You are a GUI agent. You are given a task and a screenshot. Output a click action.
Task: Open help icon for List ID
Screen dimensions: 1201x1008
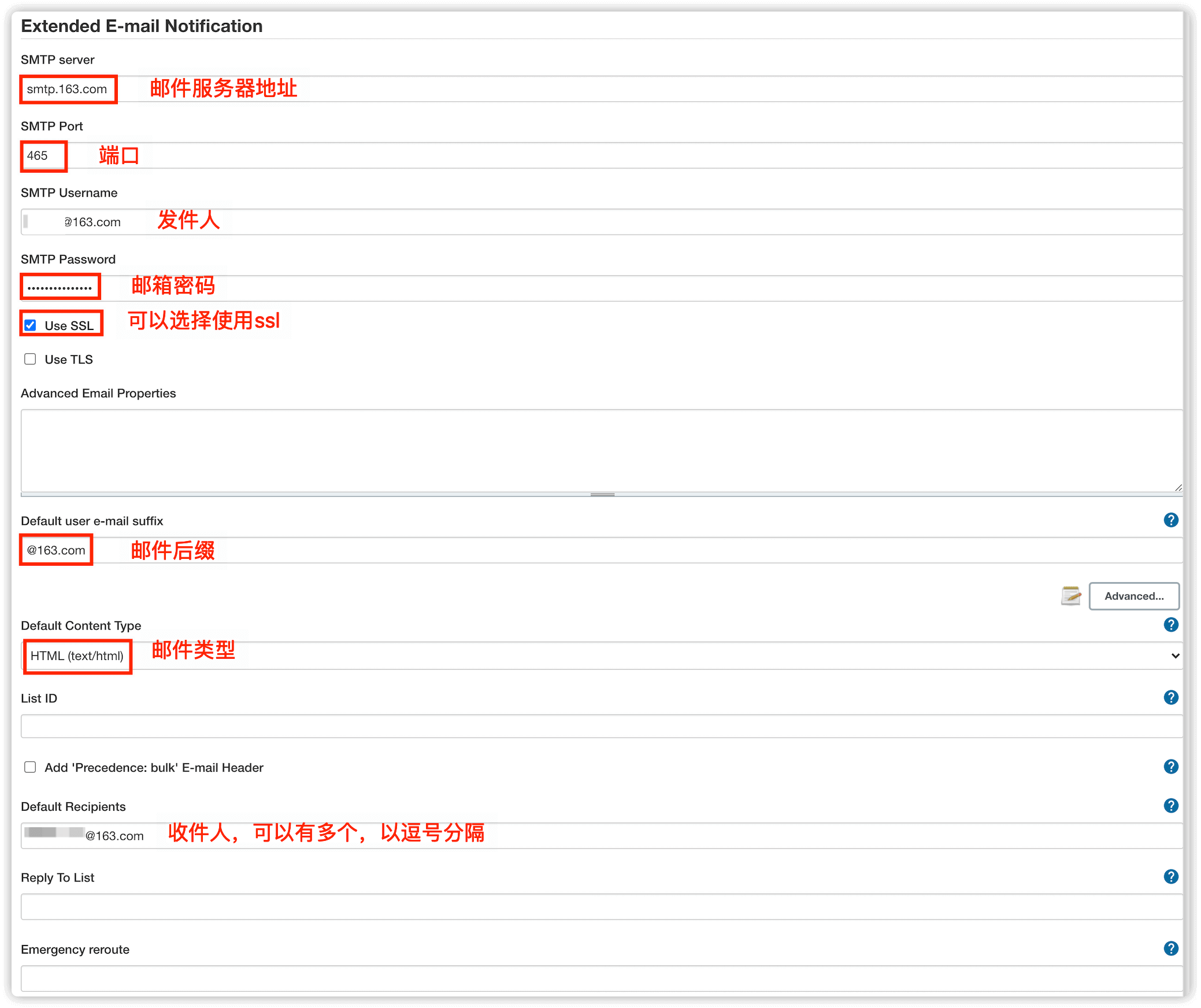point(1170,698)
